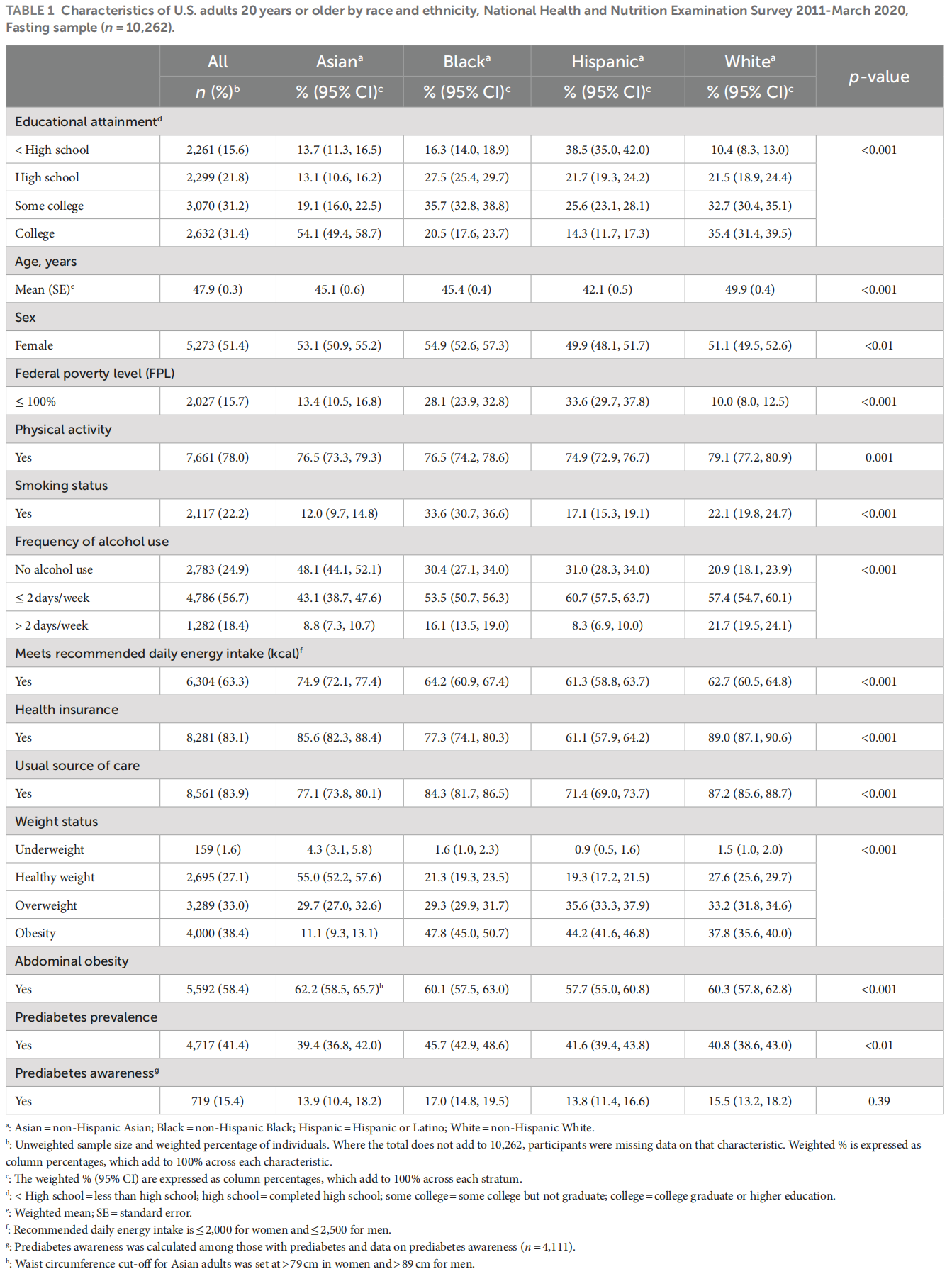Viewport: 952px width, 1274px height.
Task: Click the 0.39 p-value cell
Action: click(878, 1101)
